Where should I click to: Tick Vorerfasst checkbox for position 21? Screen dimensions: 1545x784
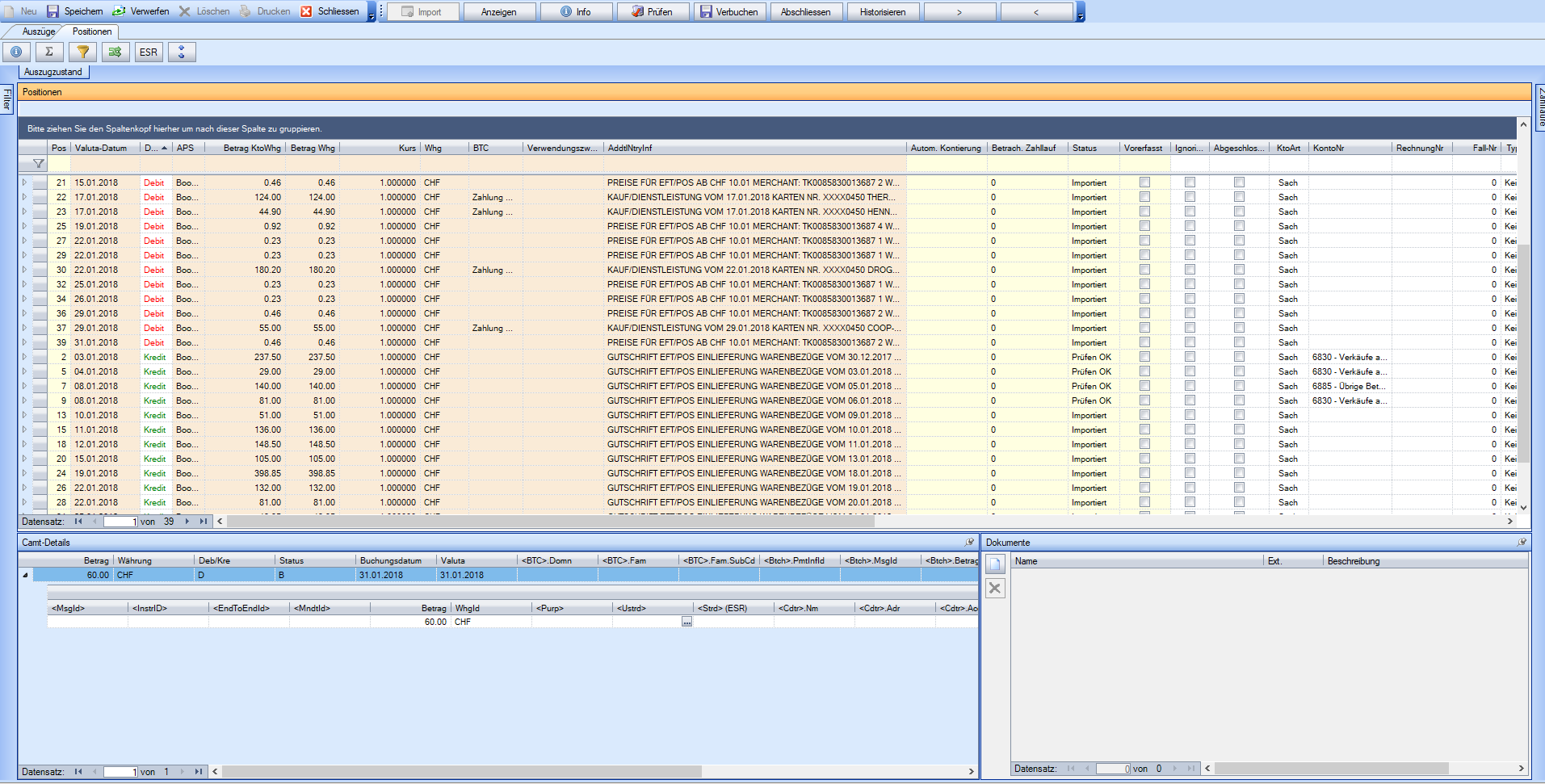click(x=1144, y=182)
